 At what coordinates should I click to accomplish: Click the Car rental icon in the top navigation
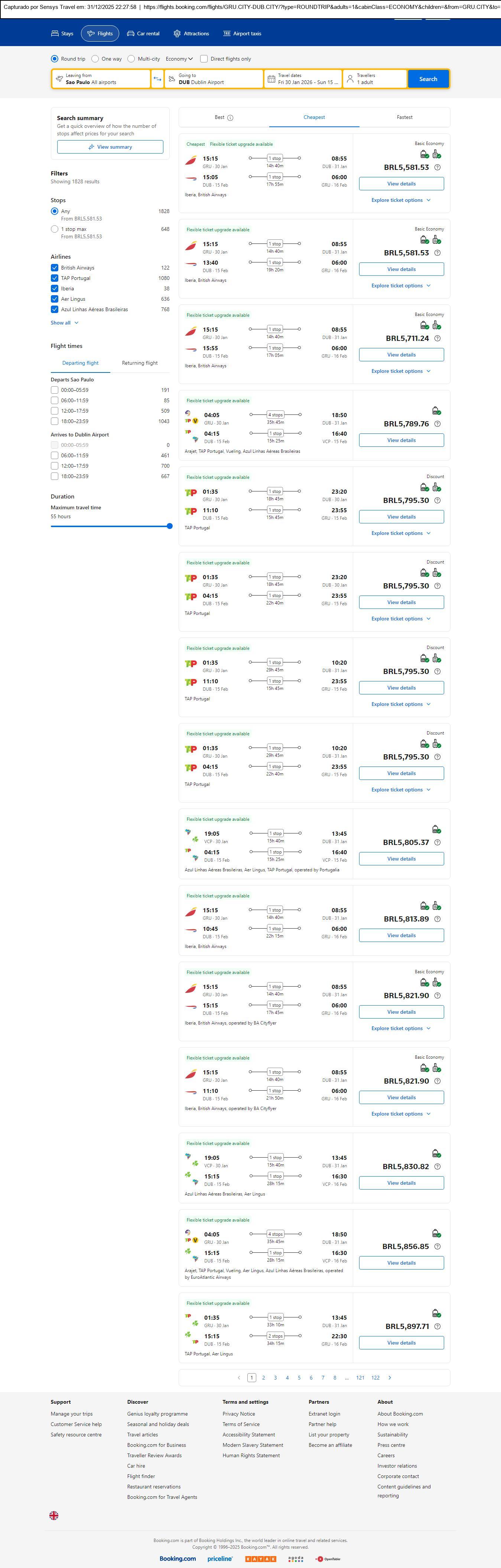pos(131,34)
